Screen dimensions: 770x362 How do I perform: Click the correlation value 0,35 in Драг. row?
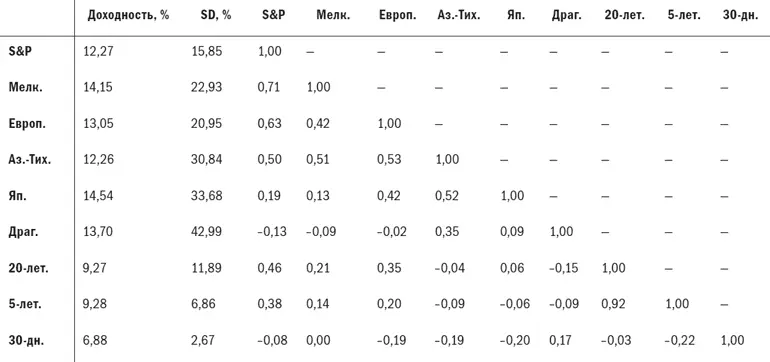(x=447, y=232)
